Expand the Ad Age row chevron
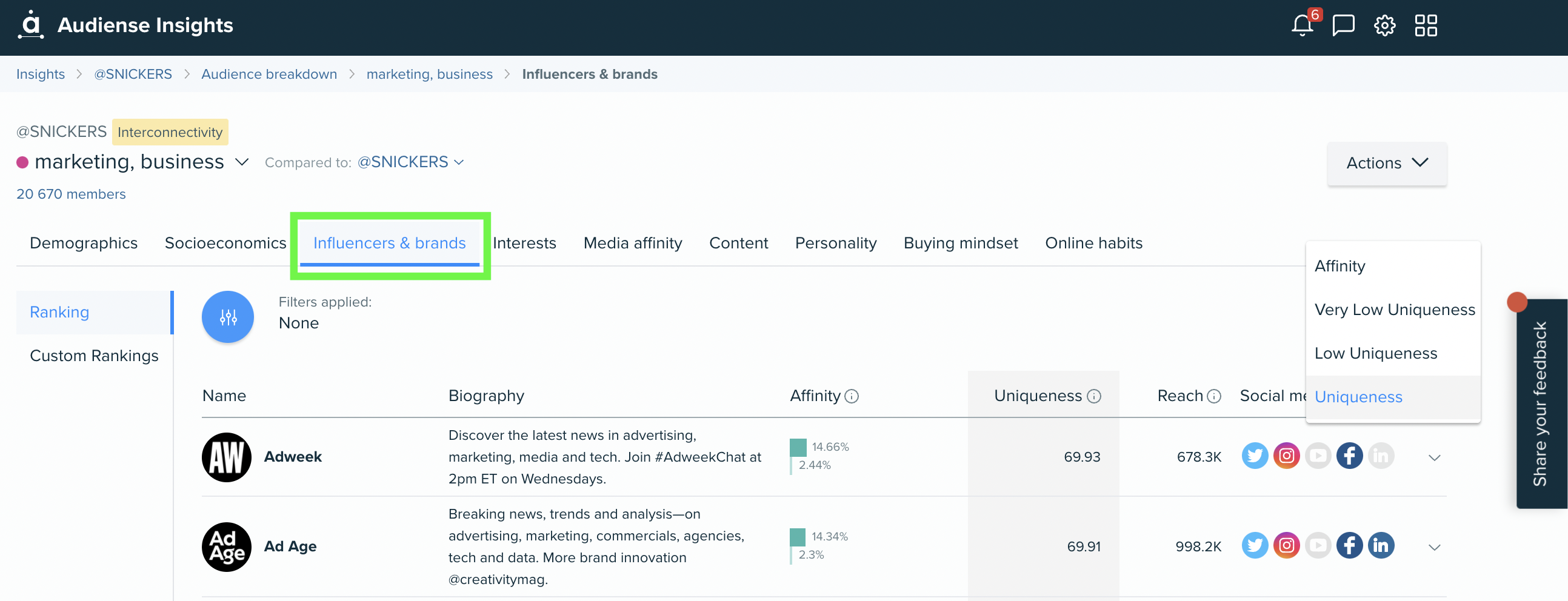The width and height of the screenshot is (1568, 601). [x=1435, y=547]
